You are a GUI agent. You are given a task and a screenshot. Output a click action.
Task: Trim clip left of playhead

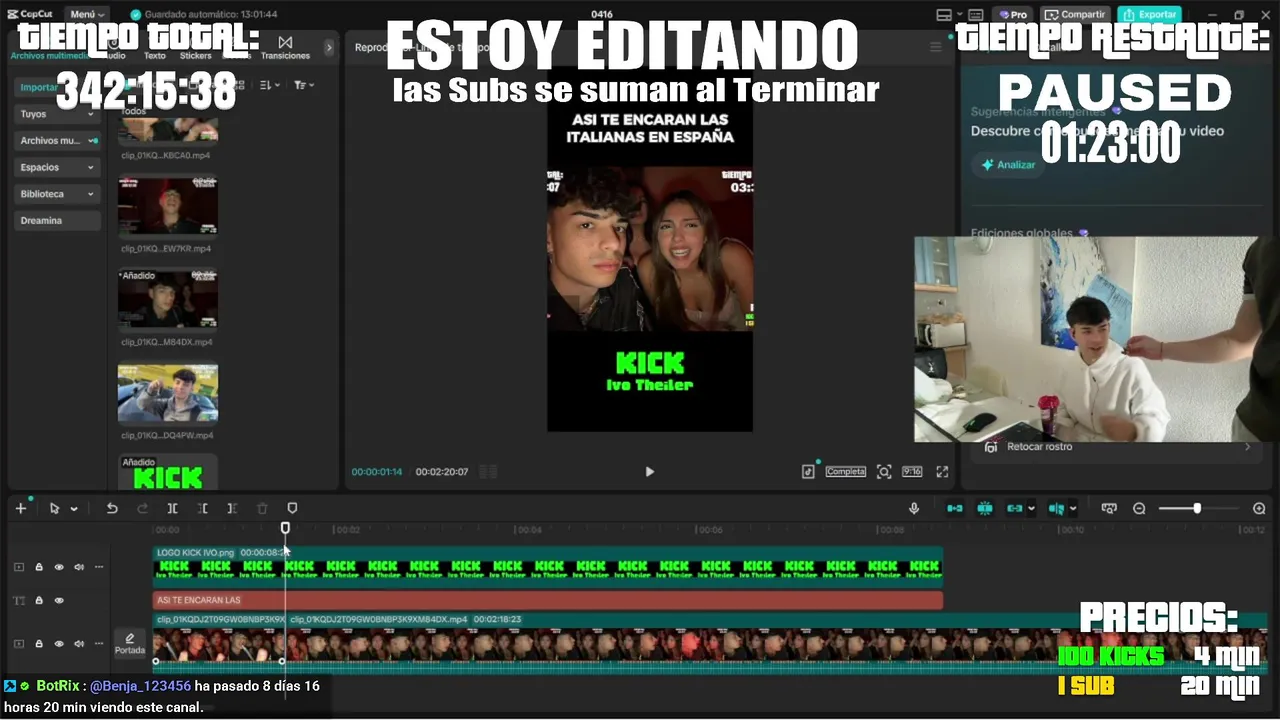click(x=202, y=508)
